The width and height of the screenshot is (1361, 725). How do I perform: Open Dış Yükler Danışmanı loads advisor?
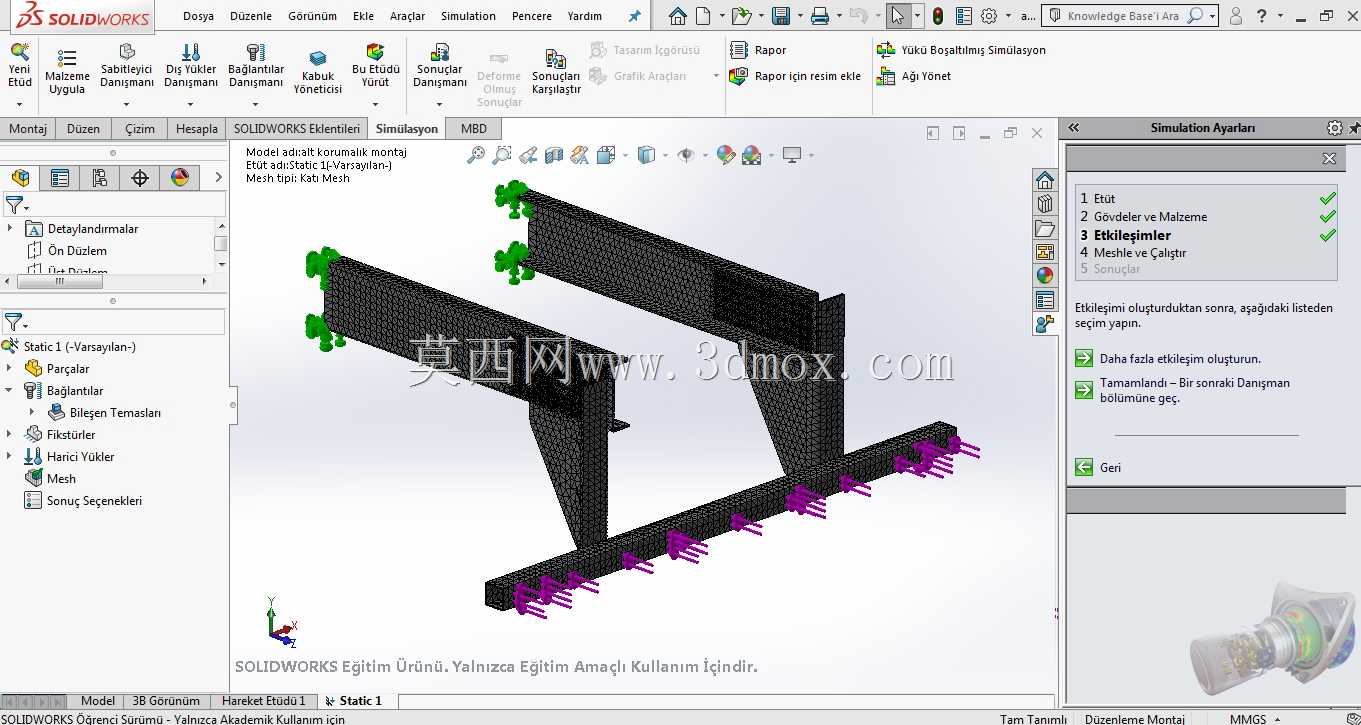pyautogui.click(x=191, y=66)
